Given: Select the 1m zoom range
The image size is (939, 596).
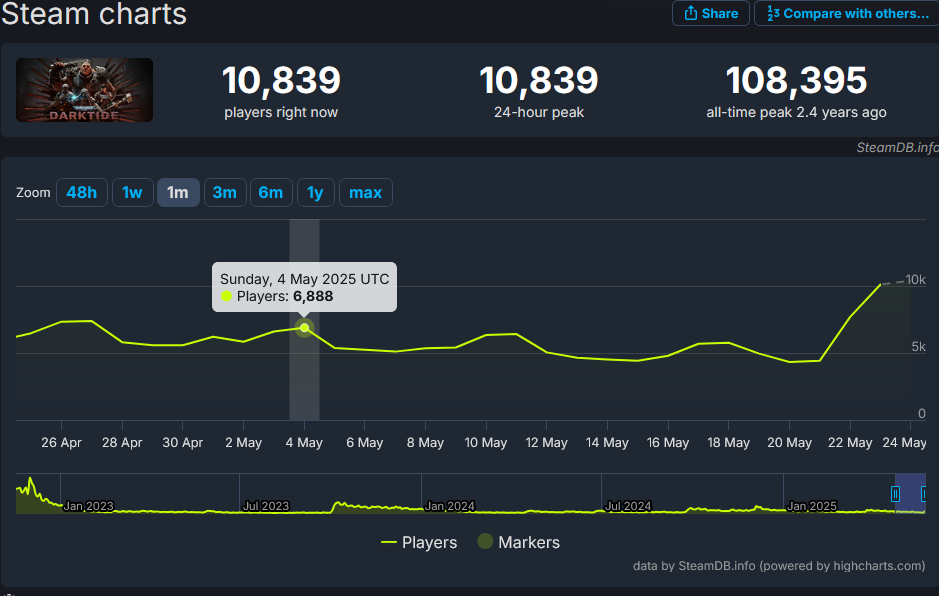Looking at the screenshot, I should (x=178, y=192).
